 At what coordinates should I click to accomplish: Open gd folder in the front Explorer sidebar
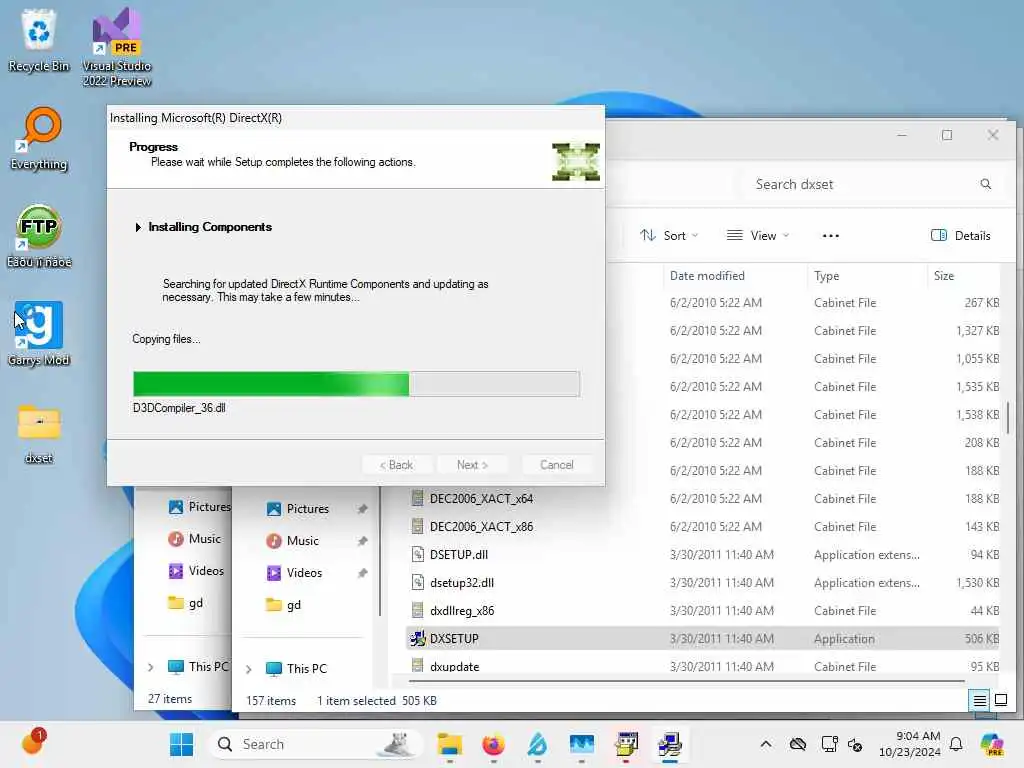pos(293,605)
